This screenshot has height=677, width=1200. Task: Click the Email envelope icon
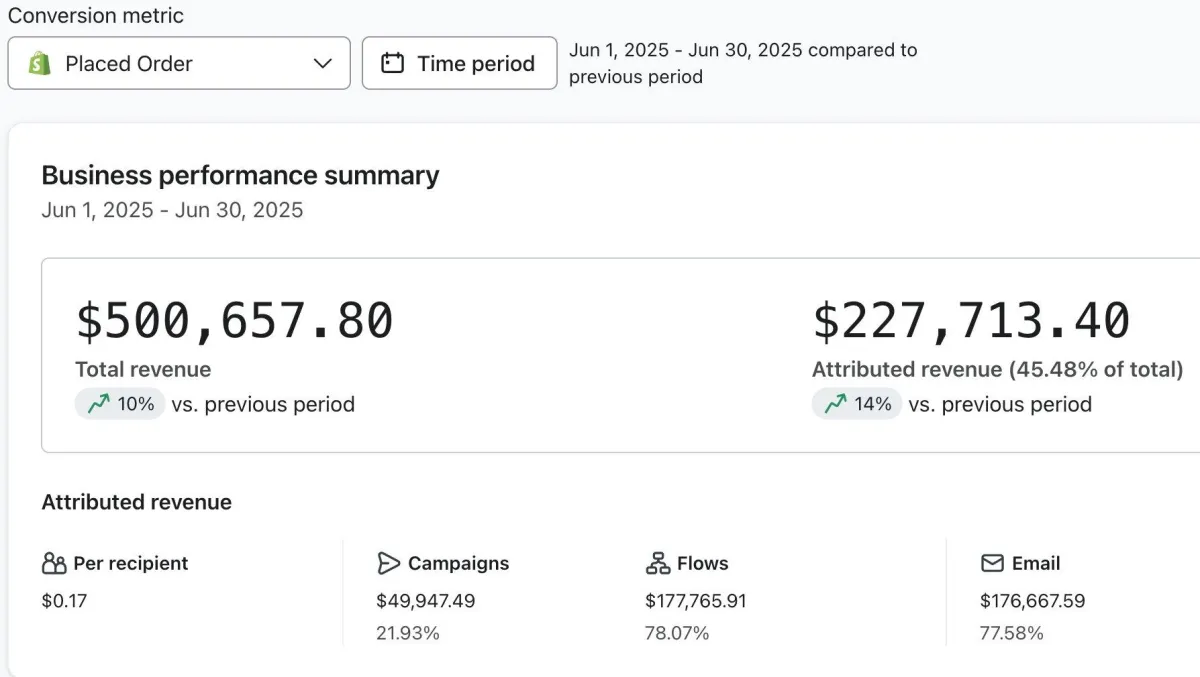point(992,564)
